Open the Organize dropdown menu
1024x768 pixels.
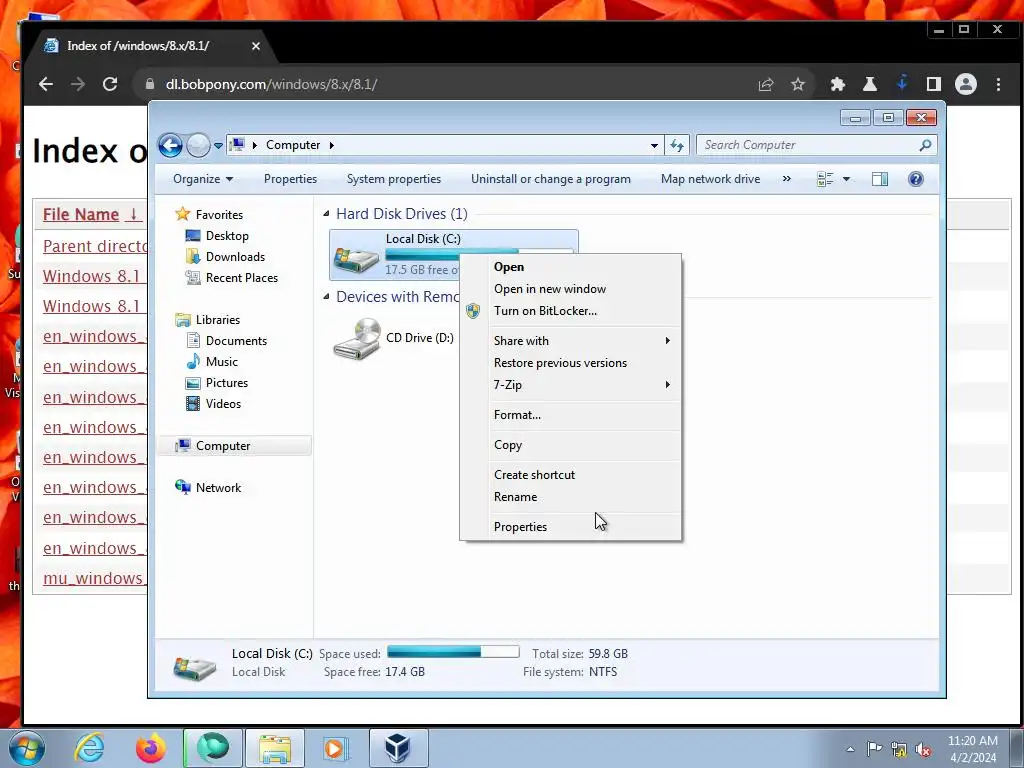pos(202,179)
